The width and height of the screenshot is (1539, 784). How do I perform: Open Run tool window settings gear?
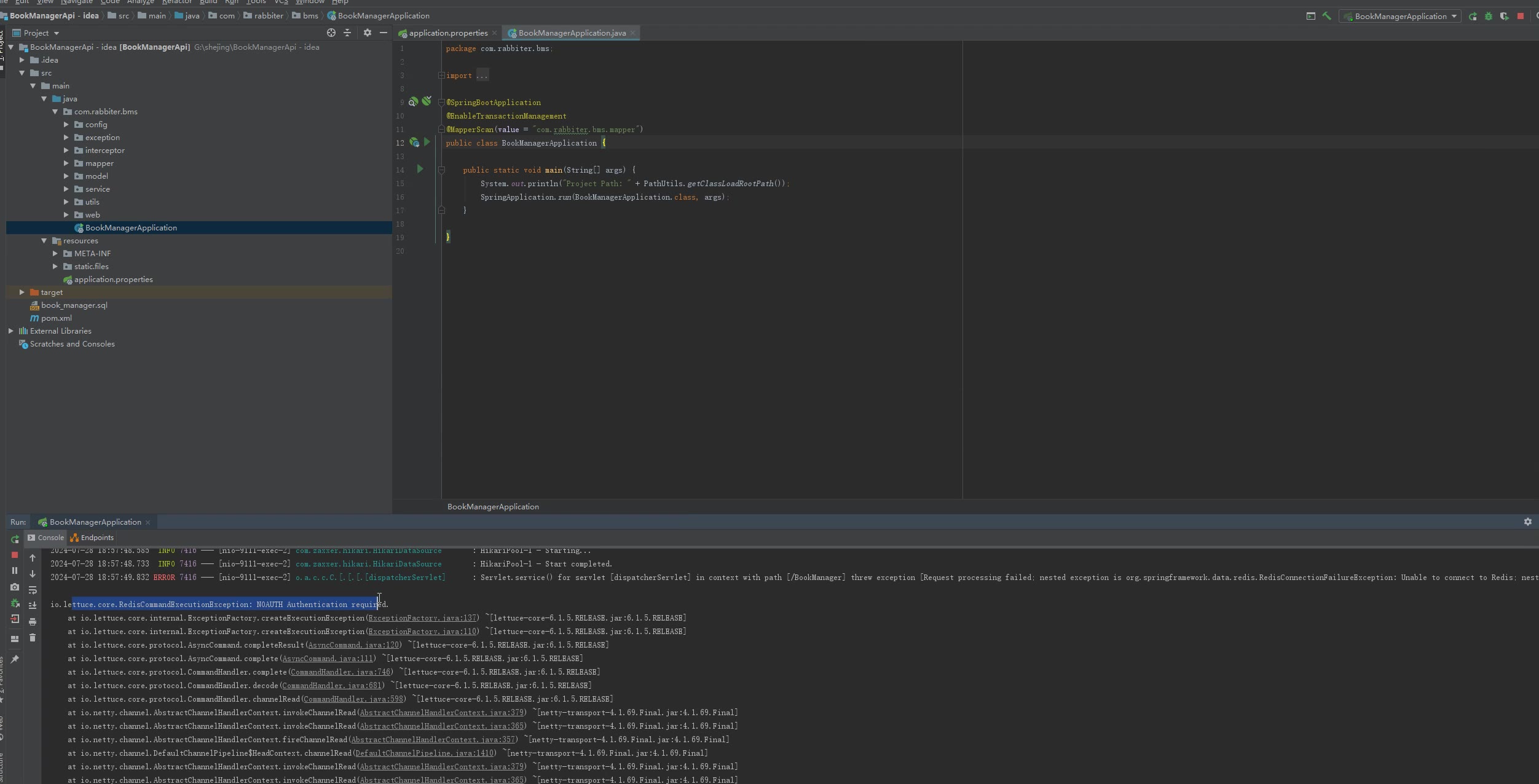1527,522
